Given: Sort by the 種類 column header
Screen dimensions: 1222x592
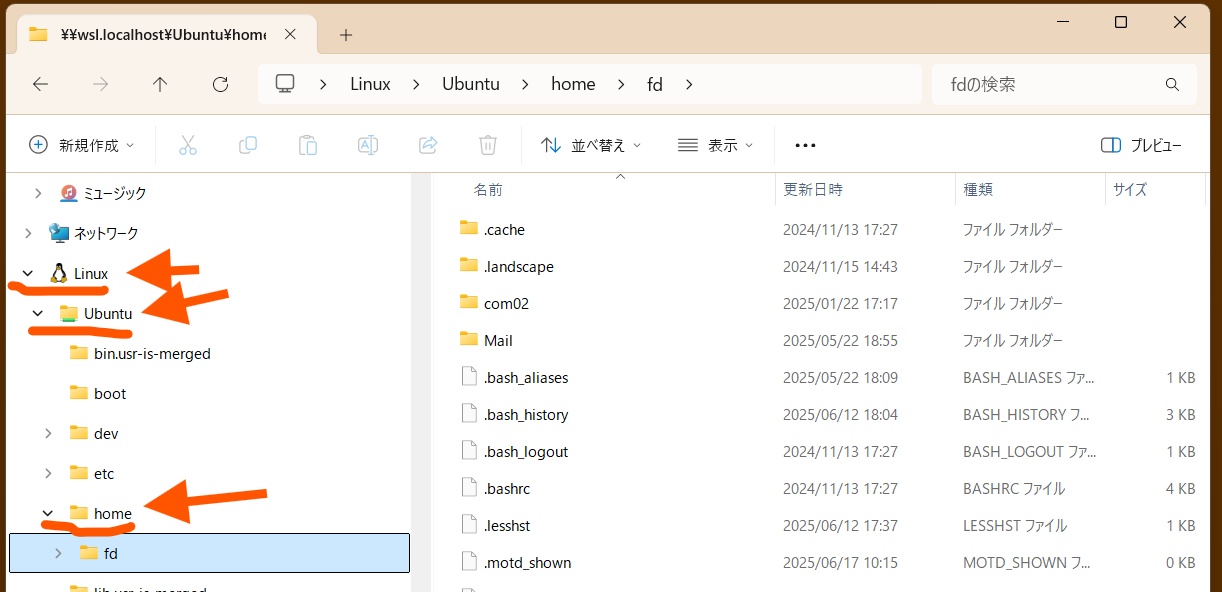Looking at the screenshot, I should pos(978,189).
